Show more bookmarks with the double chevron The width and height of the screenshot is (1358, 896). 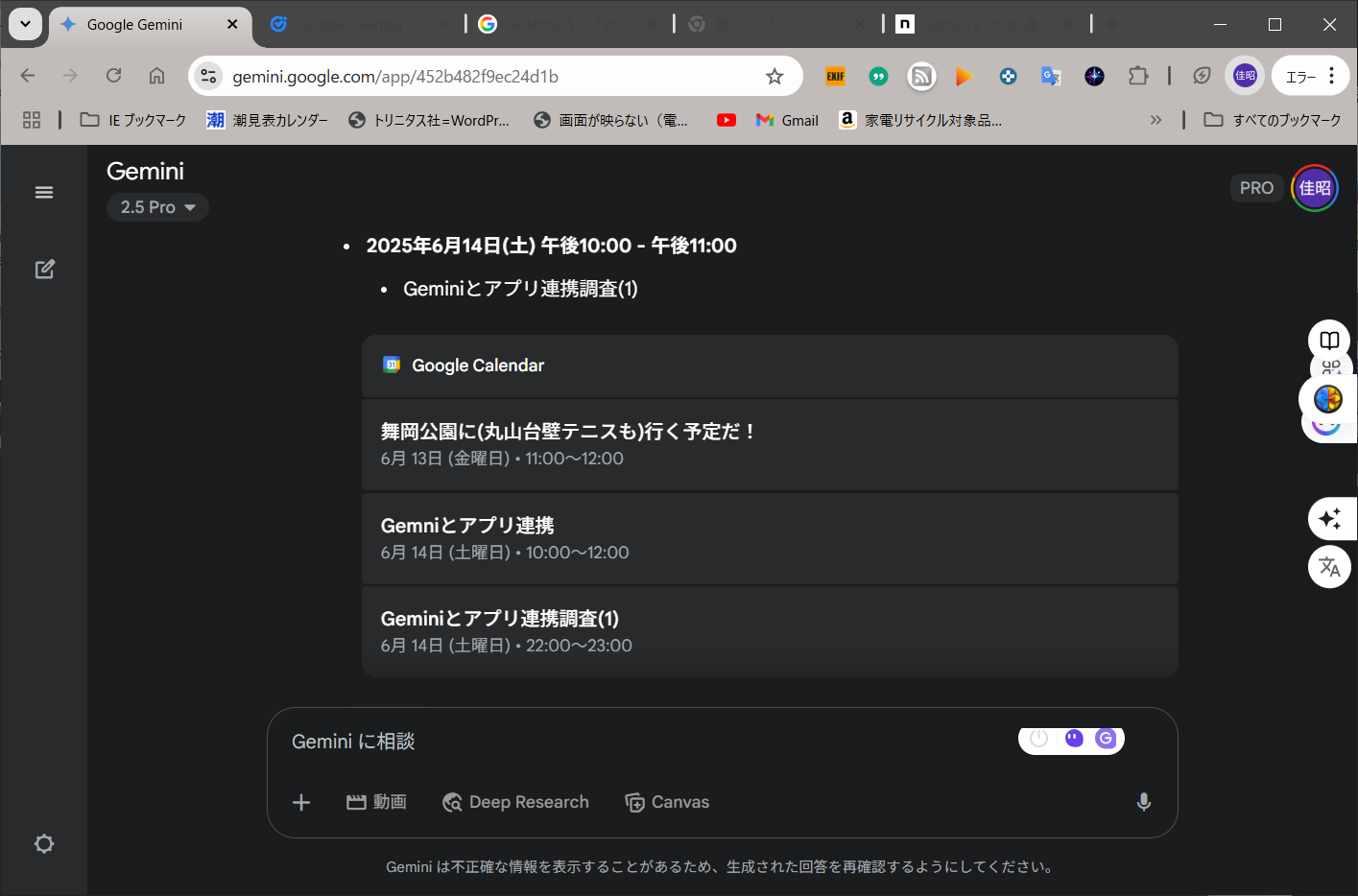(x=1155, y=120)
